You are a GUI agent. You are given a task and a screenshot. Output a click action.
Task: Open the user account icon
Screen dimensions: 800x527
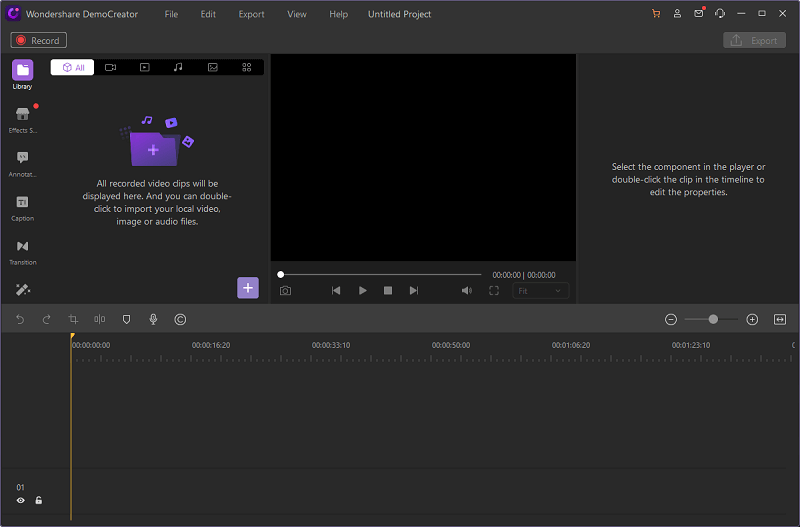click(x=677, y=14)
